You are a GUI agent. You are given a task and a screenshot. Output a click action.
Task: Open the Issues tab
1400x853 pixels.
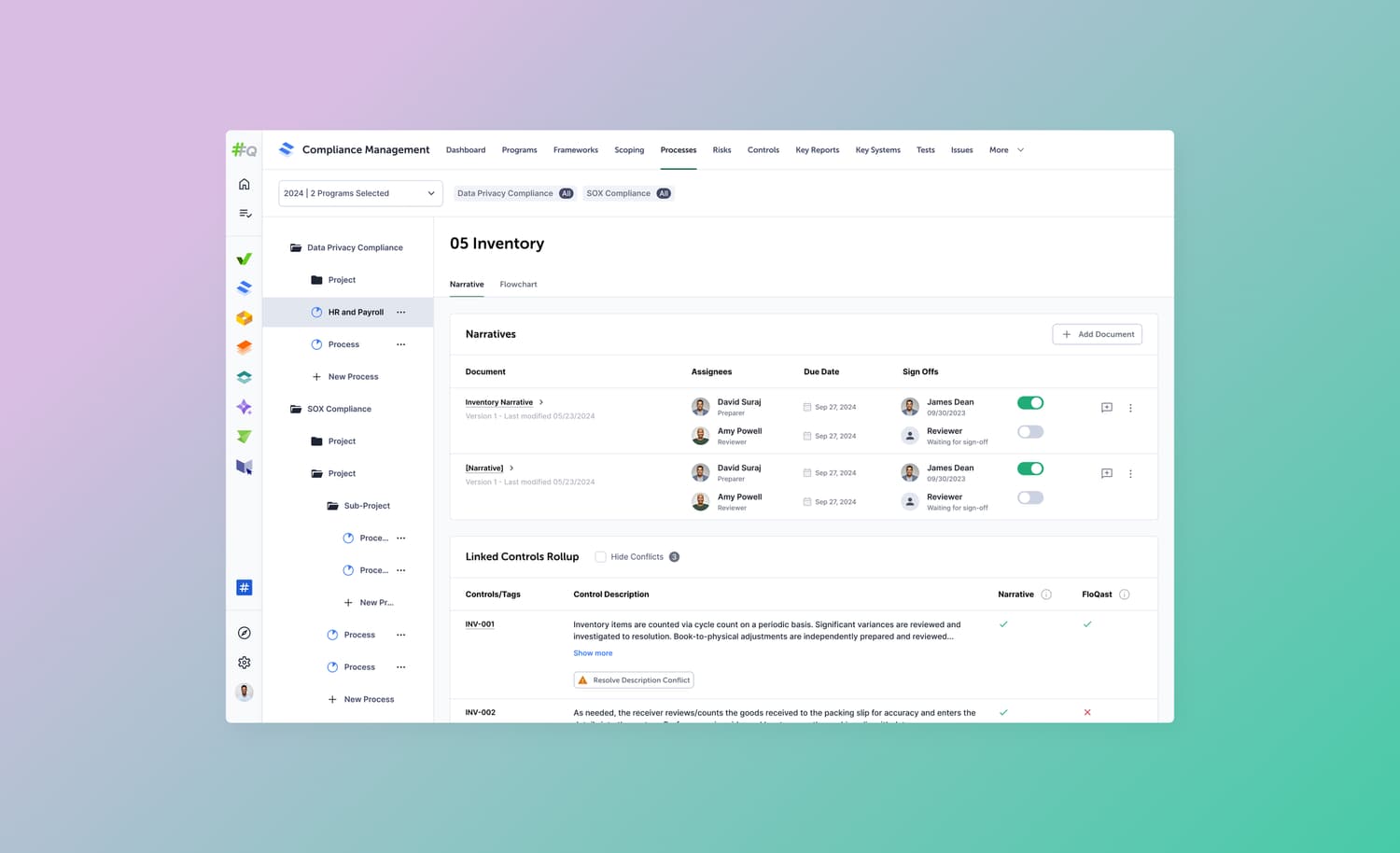[x=962, y=150]
